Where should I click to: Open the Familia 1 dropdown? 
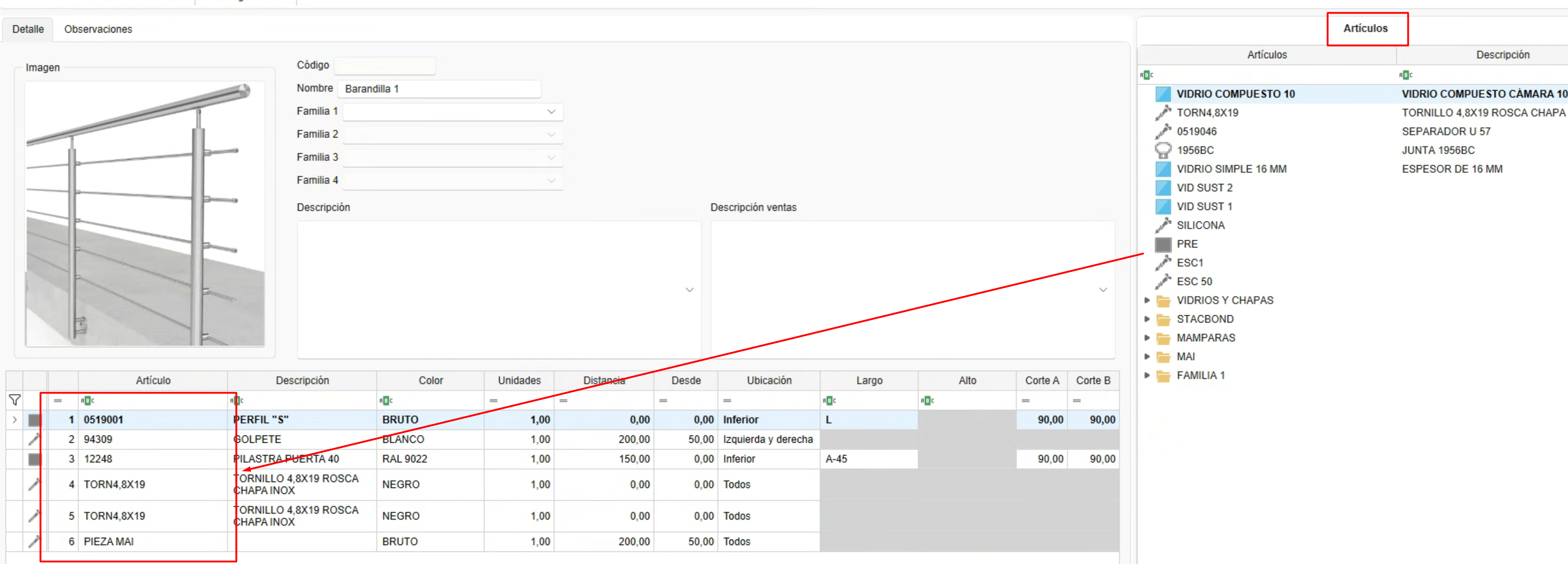[551, 111]
